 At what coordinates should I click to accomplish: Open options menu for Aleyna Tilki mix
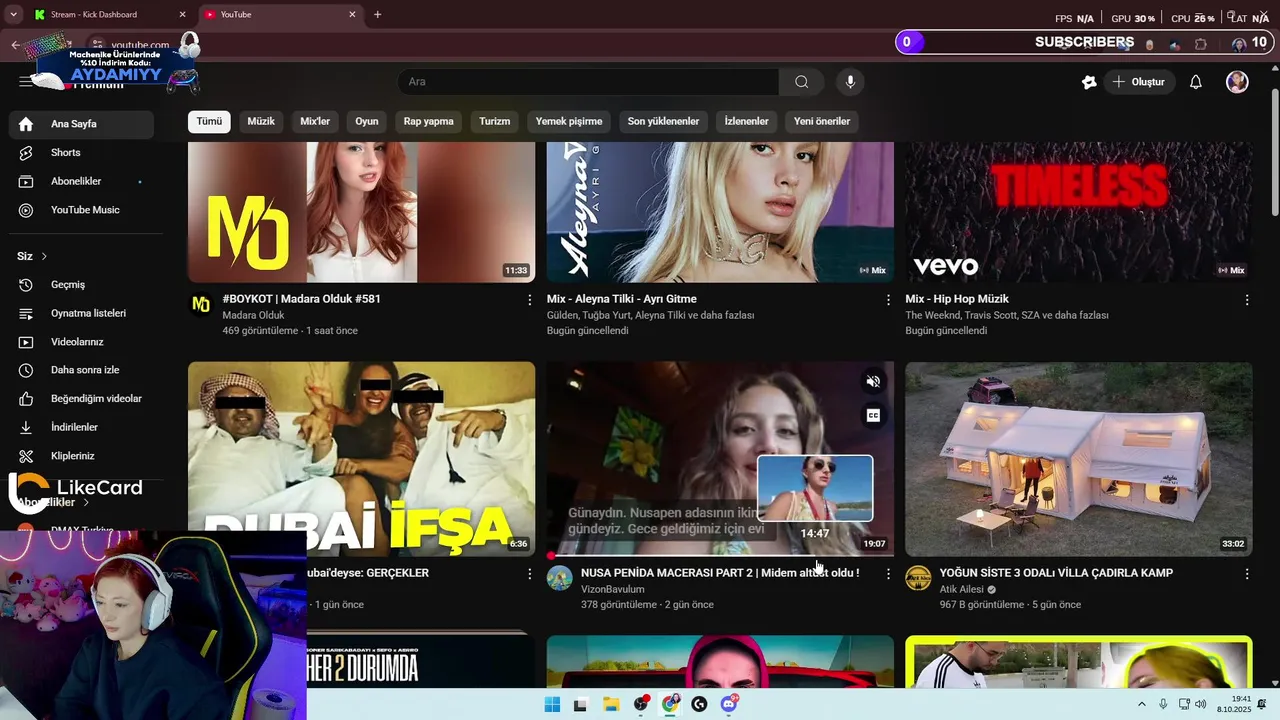click(888, 299)
